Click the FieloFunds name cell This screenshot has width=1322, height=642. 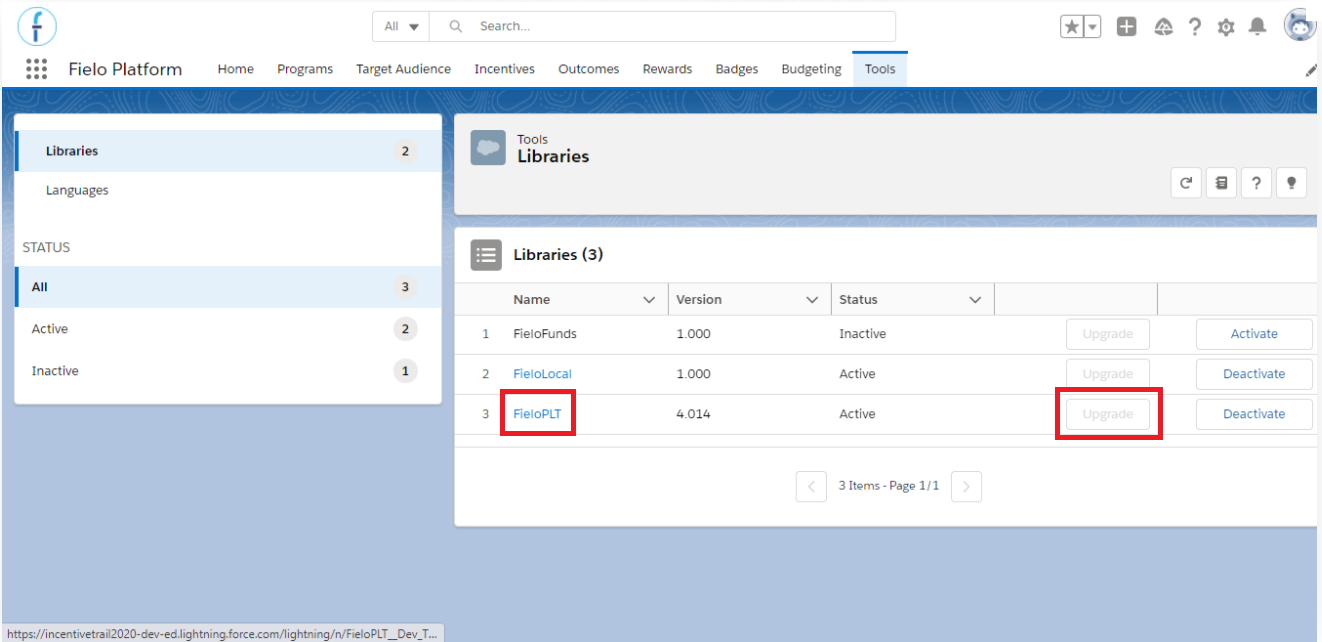click(x=545, y=334)
